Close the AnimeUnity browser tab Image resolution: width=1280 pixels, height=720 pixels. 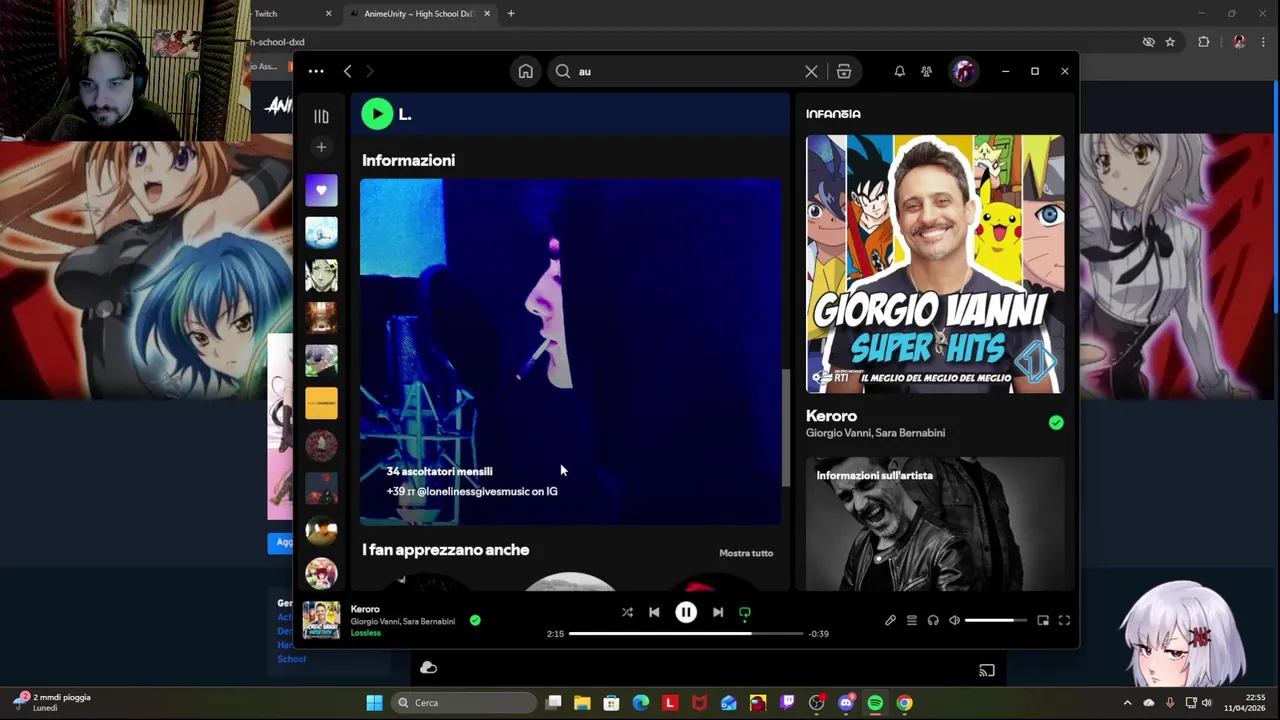pos(487,14)
